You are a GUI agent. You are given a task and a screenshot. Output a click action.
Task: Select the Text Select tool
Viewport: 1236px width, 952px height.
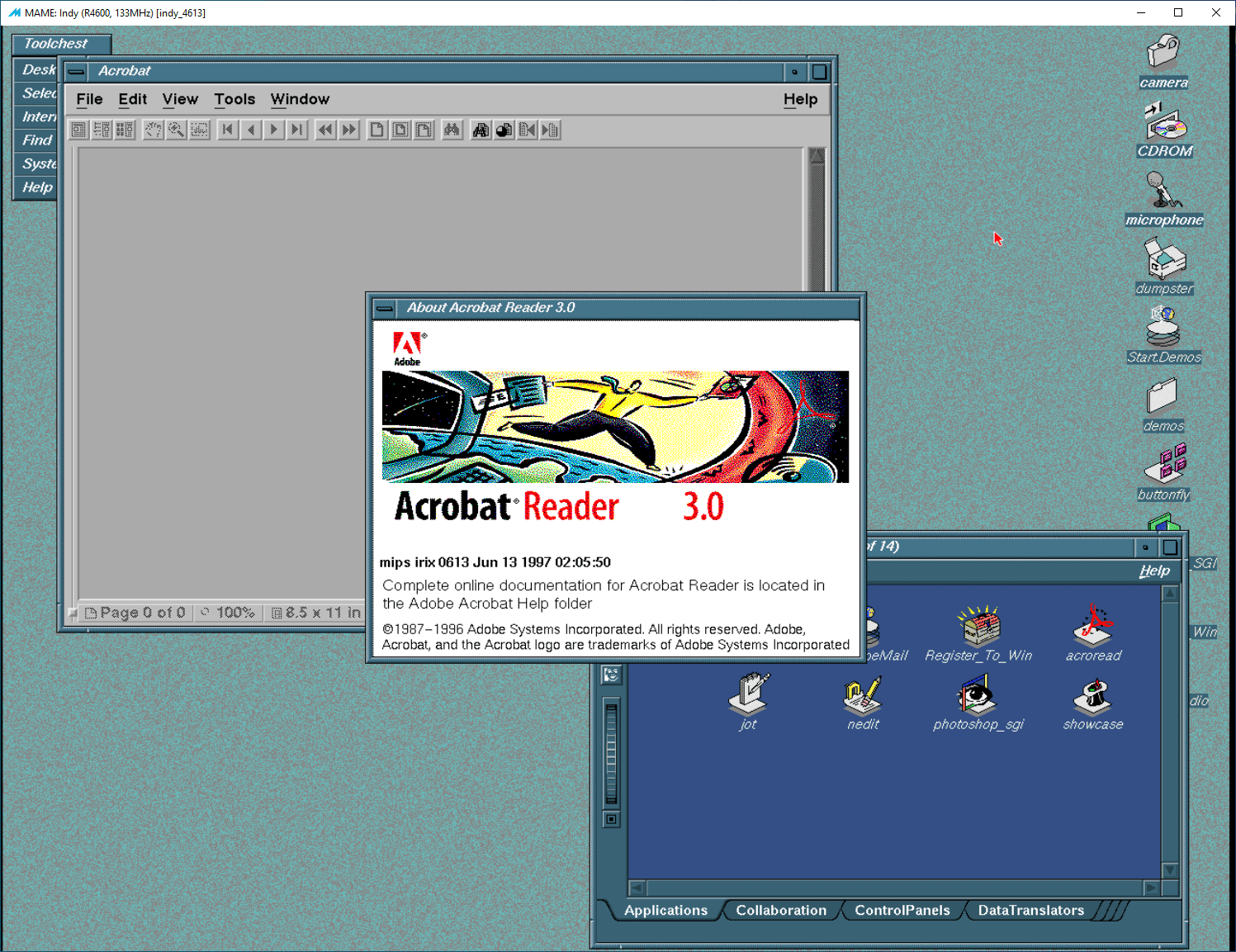[x=200, y=130]
